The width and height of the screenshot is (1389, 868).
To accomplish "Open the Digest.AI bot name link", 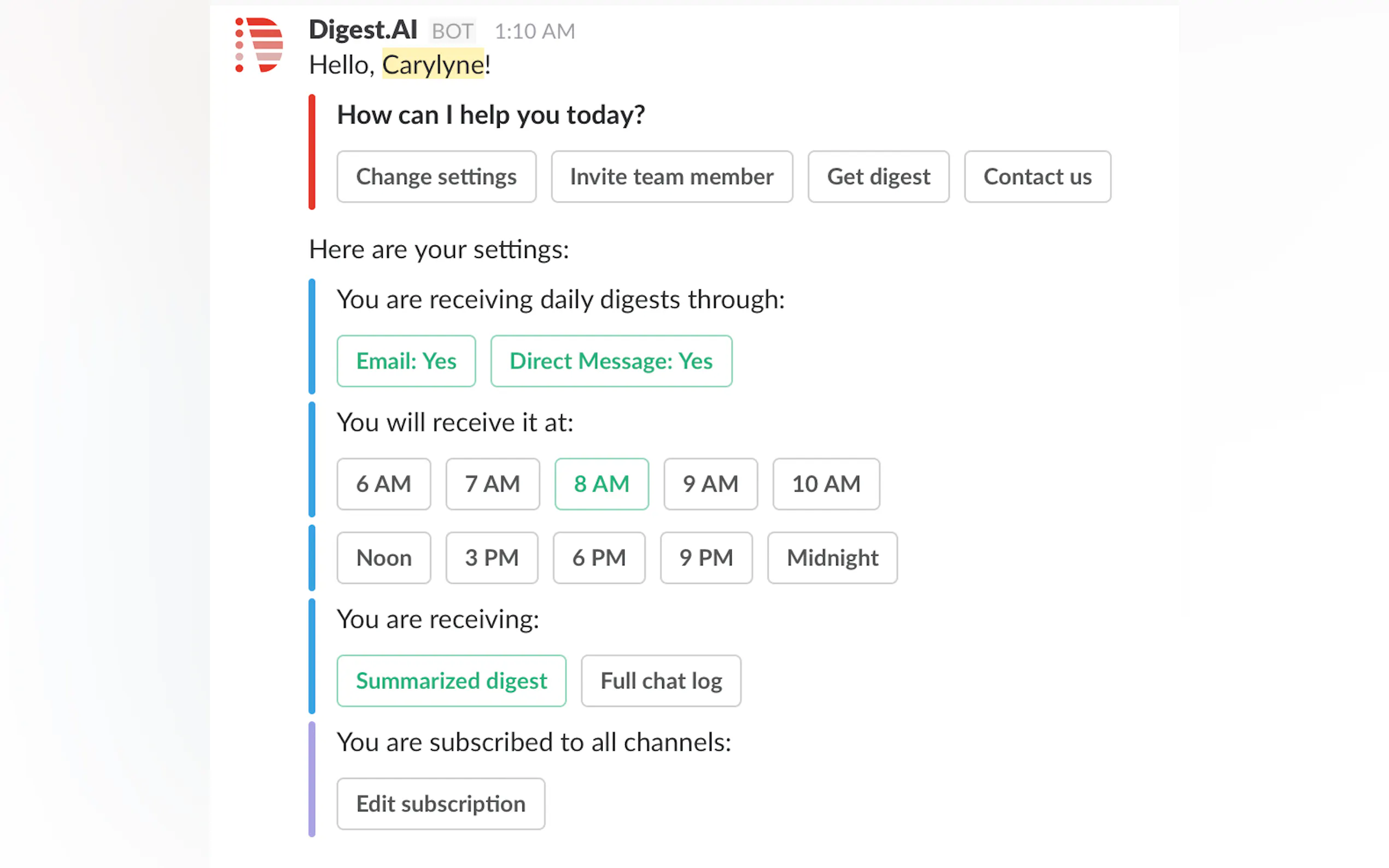I will pyautogui.click(x=363, y=30).
